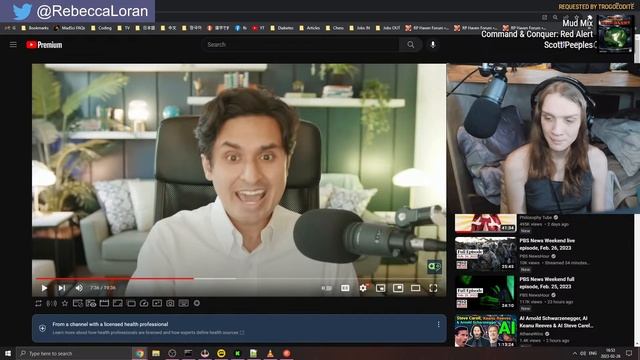Open the Windows notification center
Viewport: 640px width, 360px height.
pyautogui.click(x=629, y=353)
